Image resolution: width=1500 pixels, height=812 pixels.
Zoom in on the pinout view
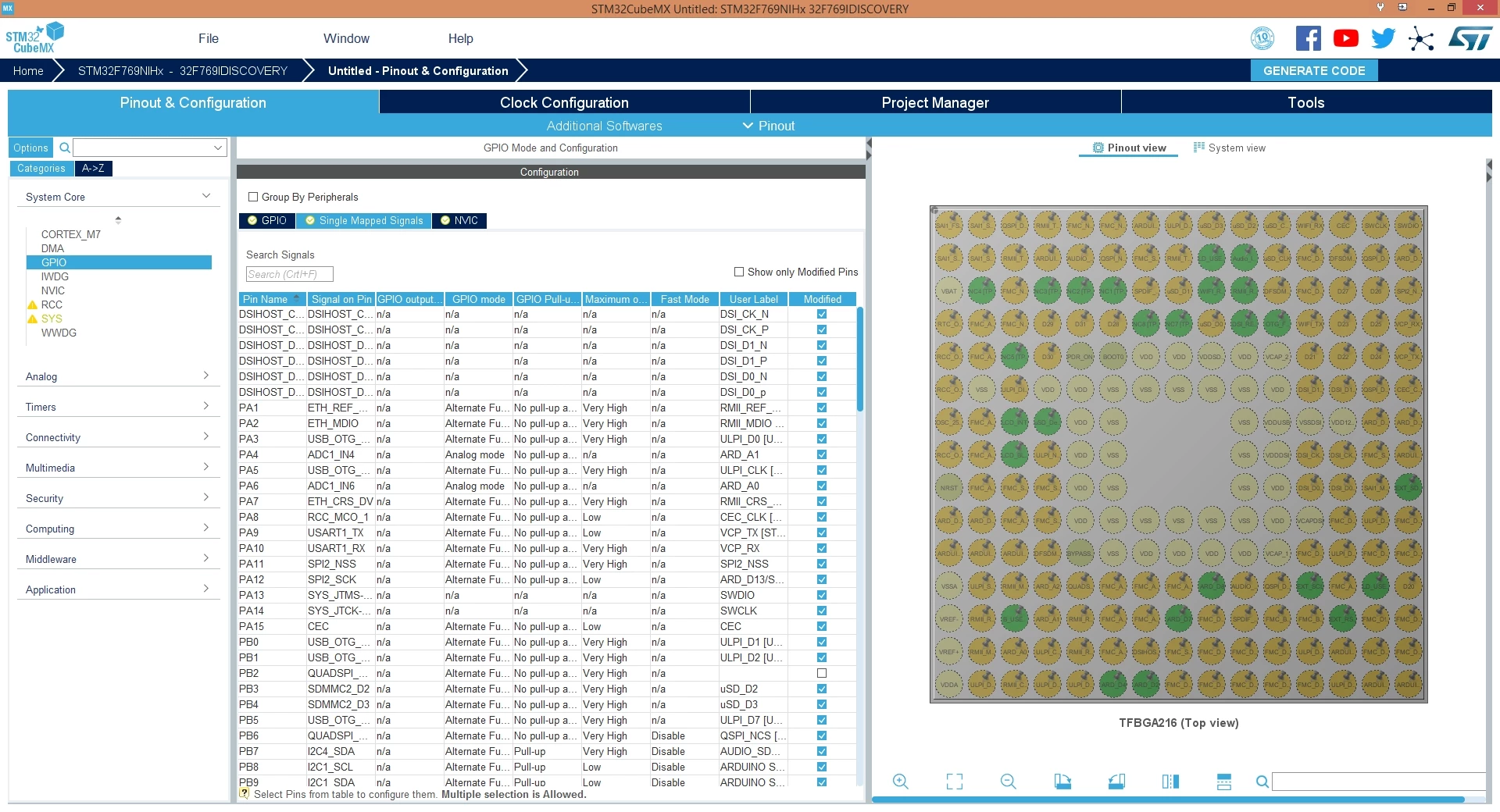(x=901, y=782)
